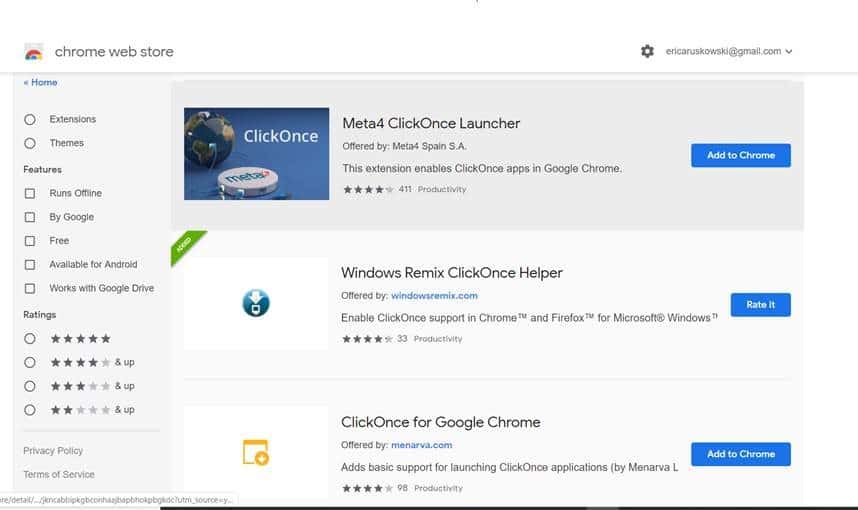Open the Privacy Policy link
Image resolution: width=858 pixels, height=510 pixels.
53,451
